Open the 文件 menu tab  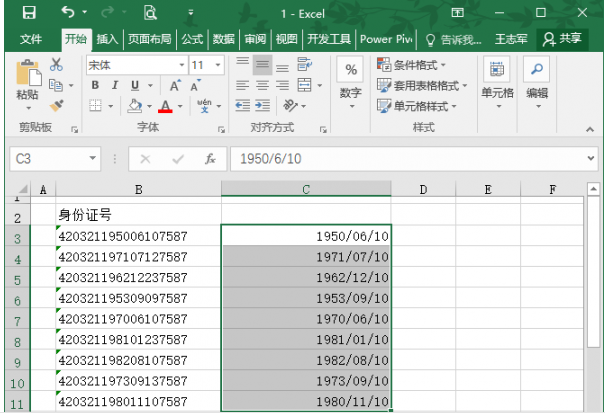coord(31,39)
